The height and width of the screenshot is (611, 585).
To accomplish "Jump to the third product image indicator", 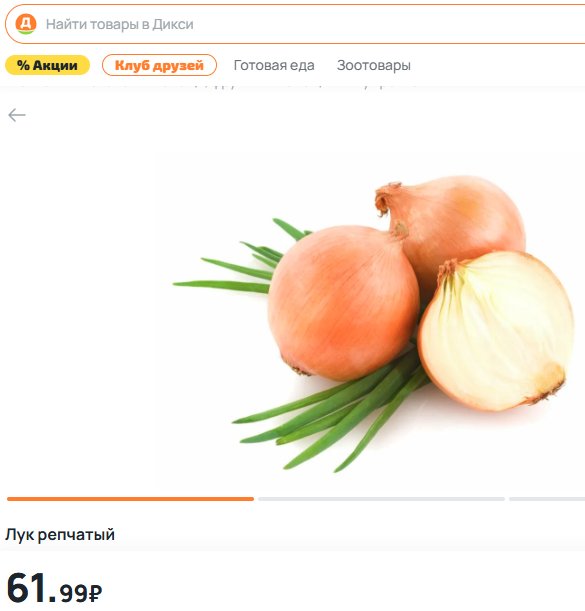I will pos(547,499).
